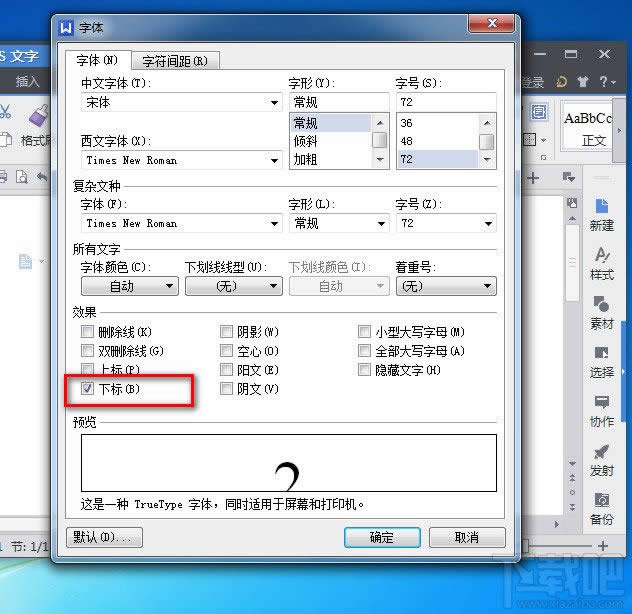Tick the 隐藏文字 hidden text checkbox
This screenshot has height=614, width=632.
coord(365,370)
